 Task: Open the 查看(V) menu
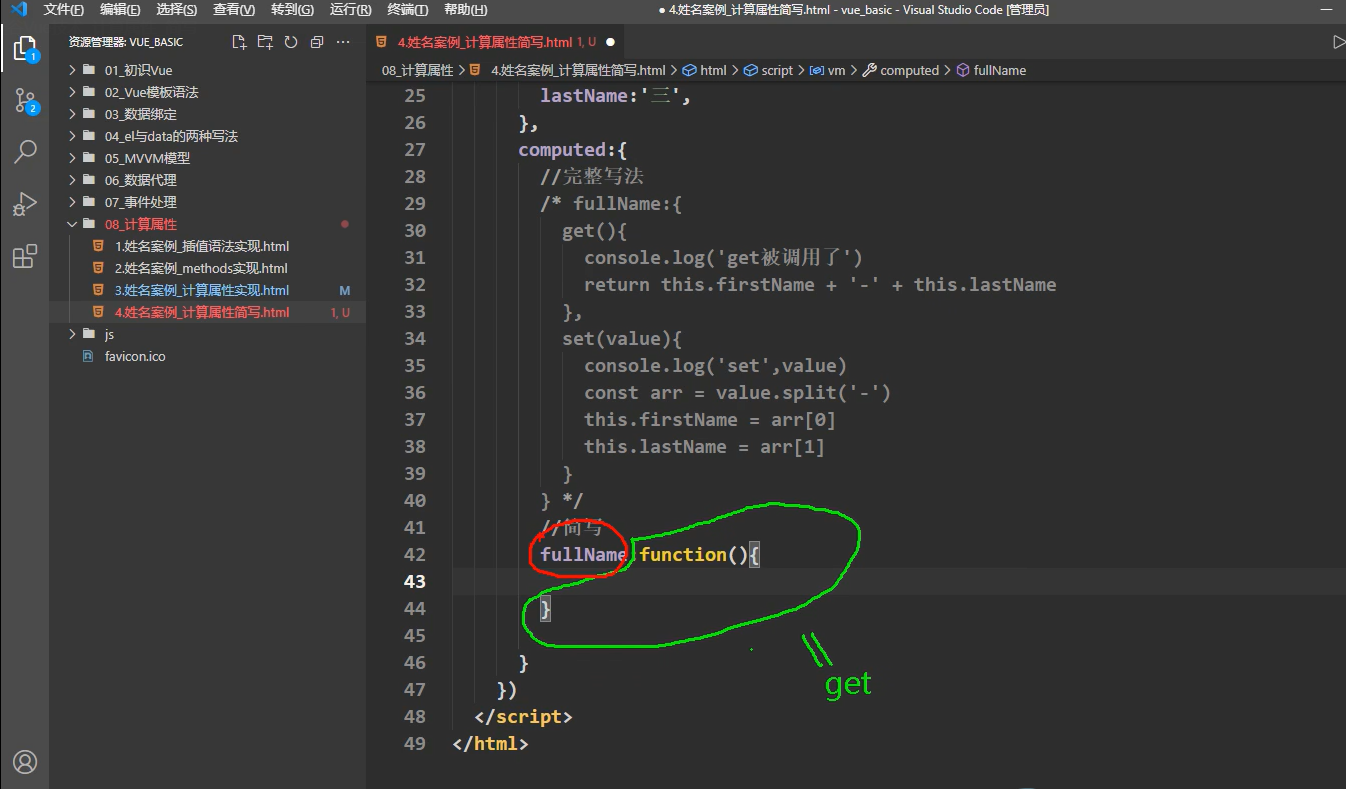click(x=234, y=9)
